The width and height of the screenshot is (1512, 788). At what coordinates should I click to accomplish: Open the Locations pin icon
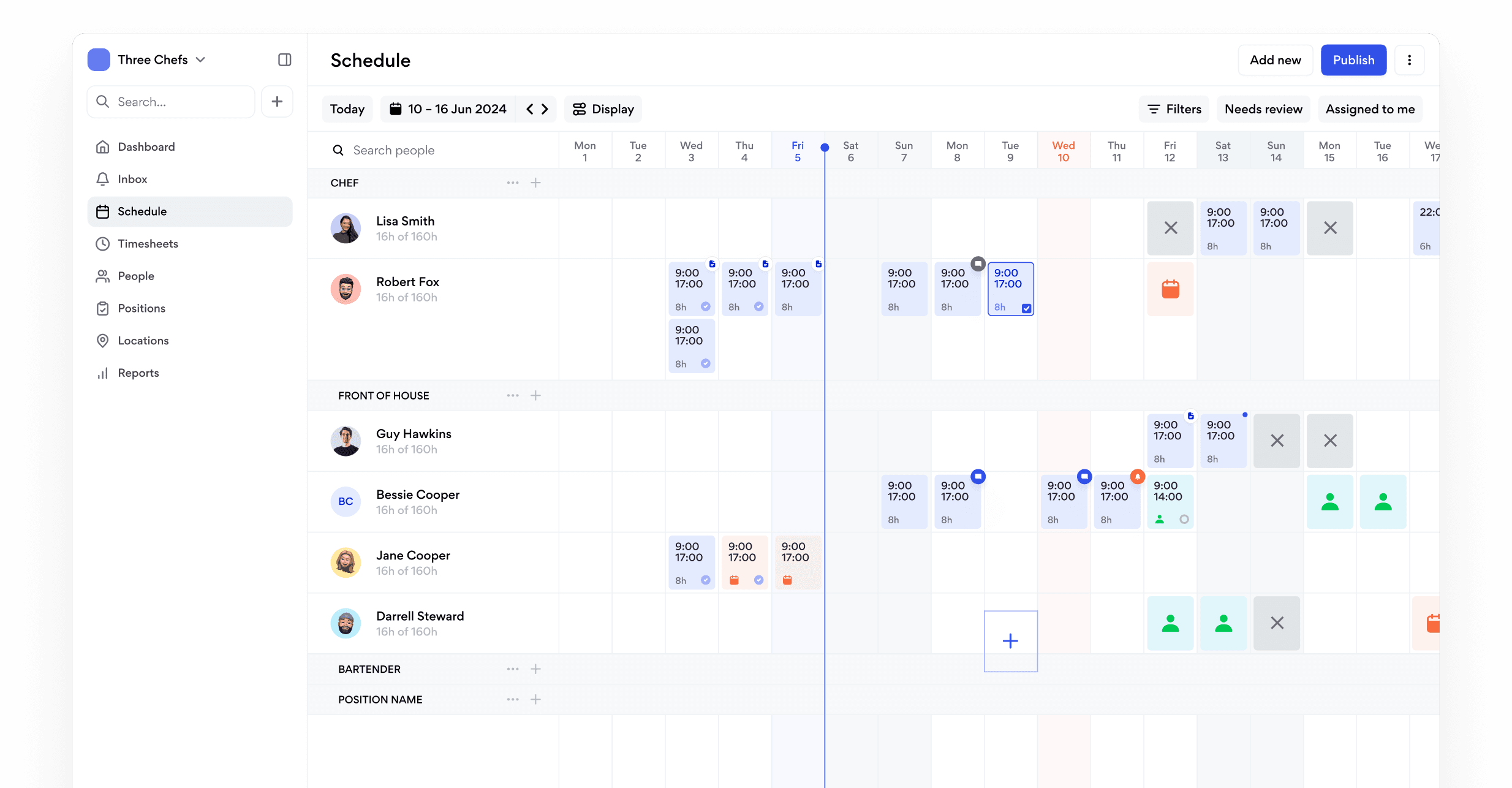103,340
